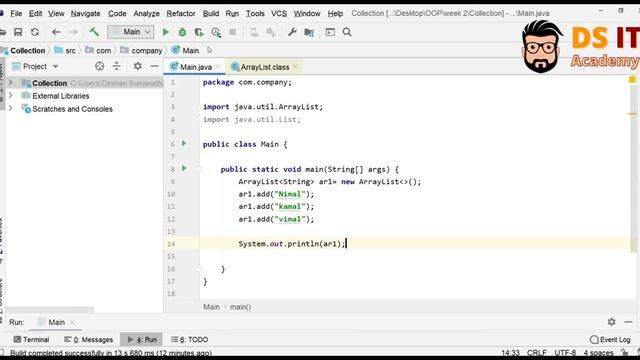Open the Main run configuration dropdown
Screen dimensions: 640x360
pos(131,32)
